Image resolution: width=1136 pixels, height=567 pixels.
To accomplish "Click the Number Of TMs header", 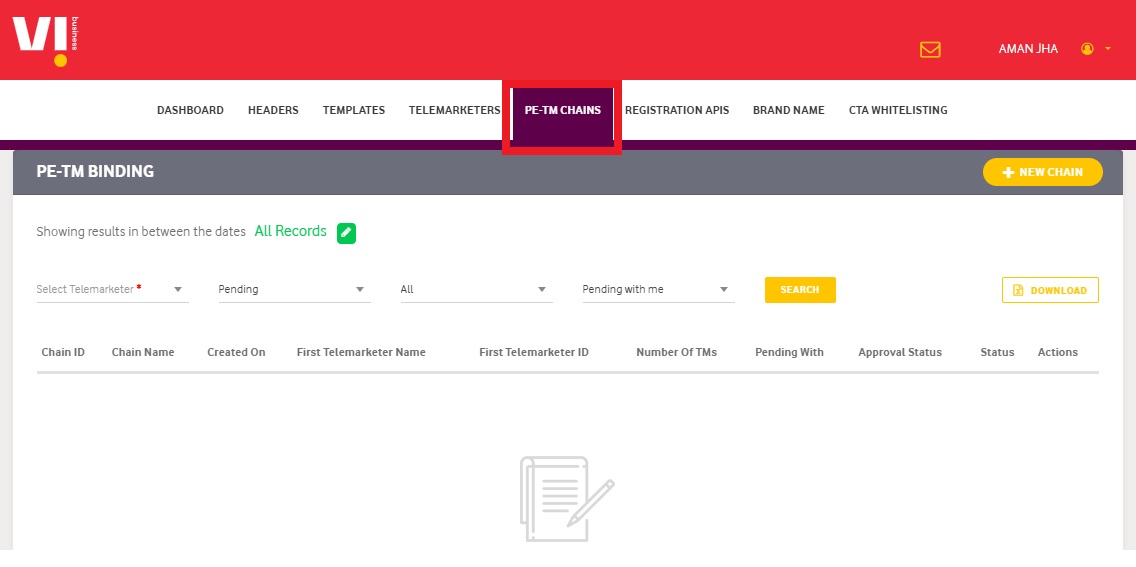I will 677,353.
